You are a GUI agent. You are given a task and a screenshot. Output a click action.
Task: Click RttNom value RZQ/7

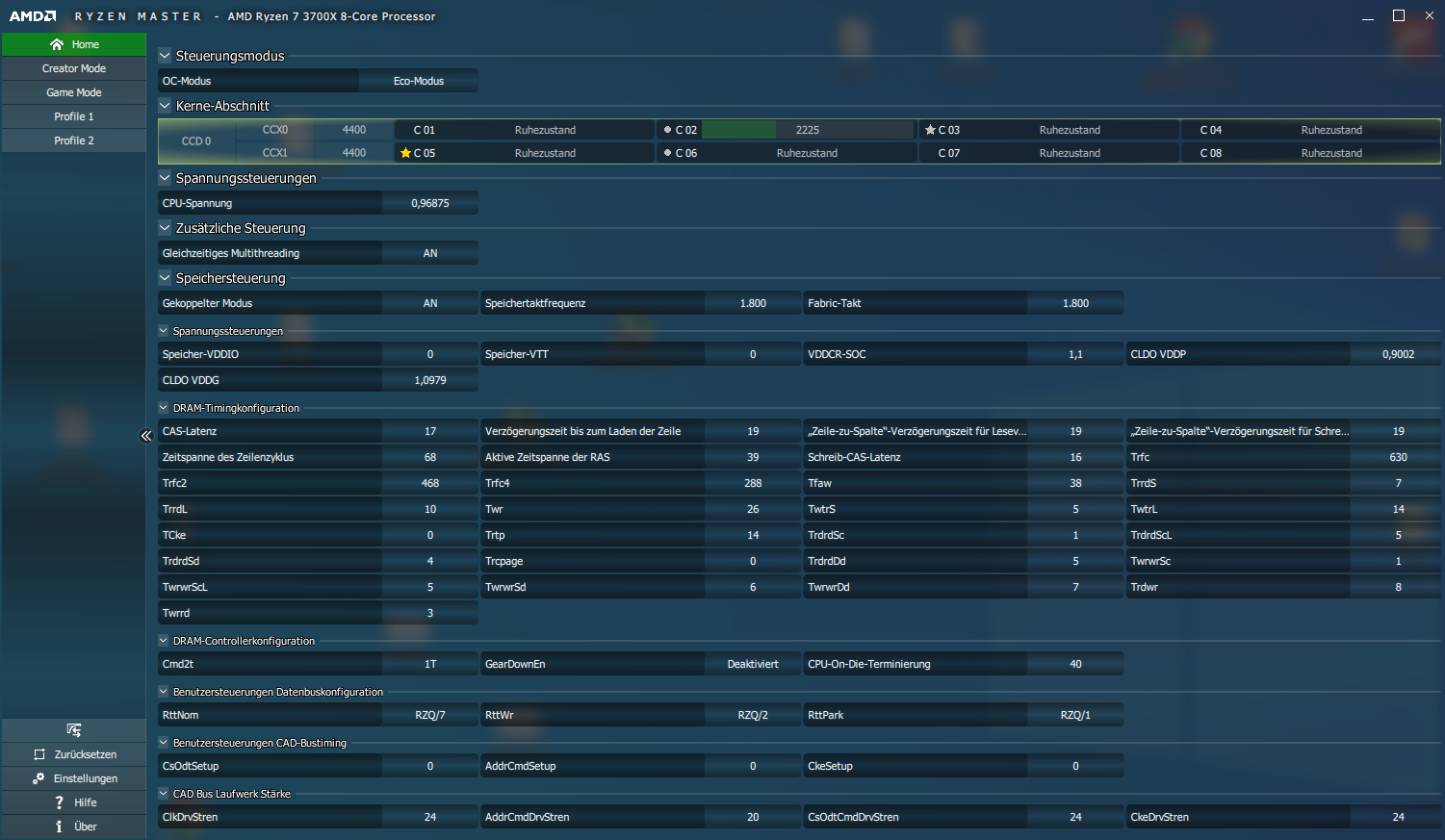coord(430,715)
